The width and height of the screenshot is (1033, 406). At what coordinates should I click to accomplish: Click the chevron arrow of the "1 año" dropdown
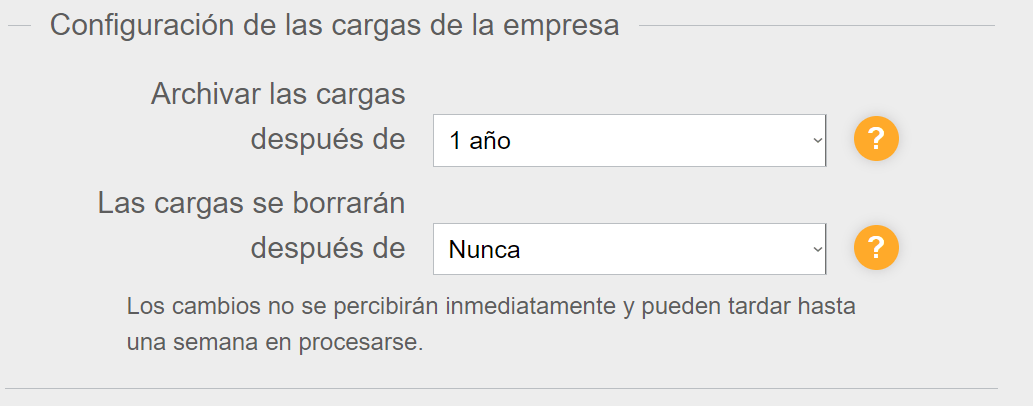click(x=817, y=140)
